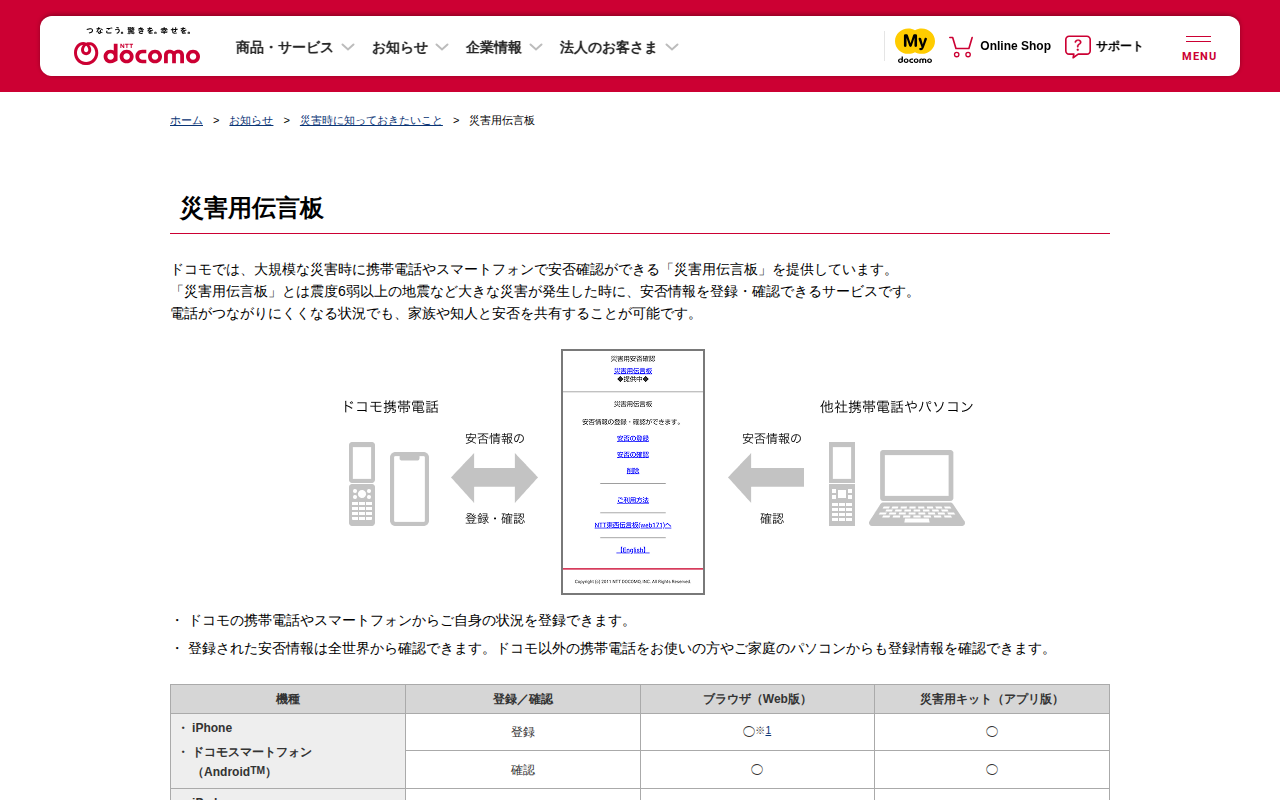Click the sentence starting 電話がつながりにくくなる状況でも
Image resolution: width=1280 pixels, height=800 pixels.
[434, 314]
